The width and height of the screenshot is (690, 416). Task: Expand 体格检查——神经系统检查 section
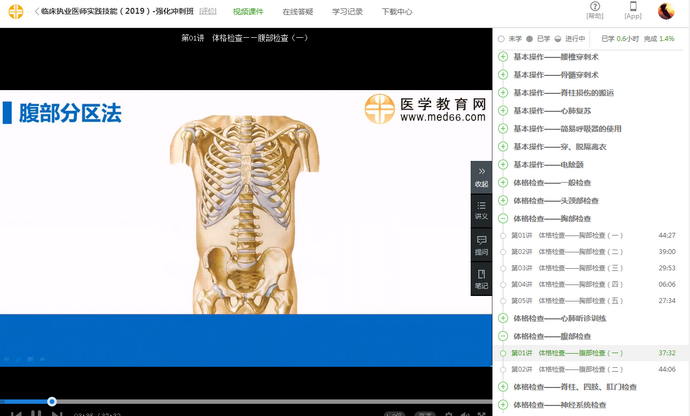tap(503, 405)
